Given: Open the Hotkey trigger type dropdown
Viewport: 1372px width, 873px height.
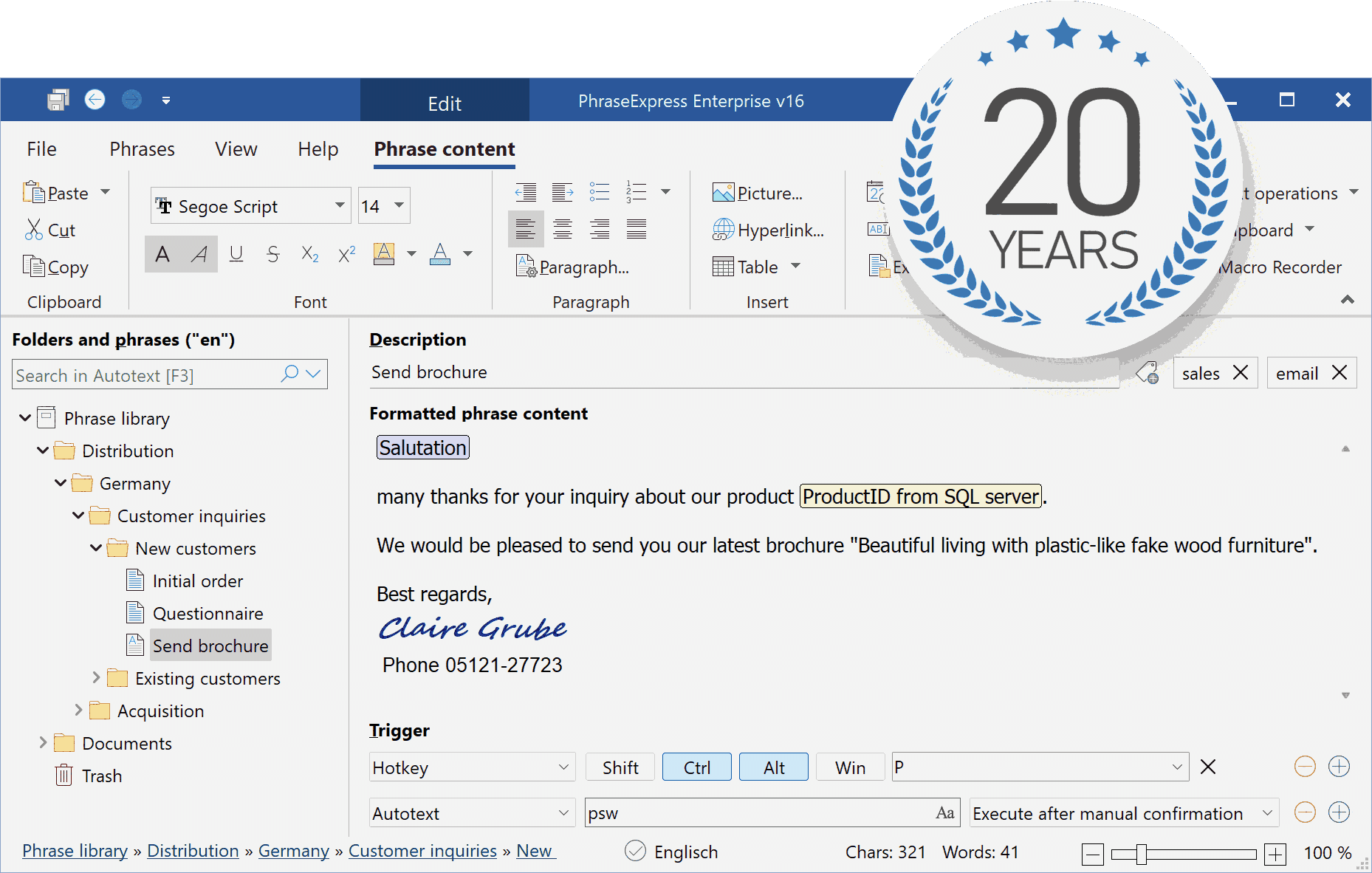Looking at the screenshot, I should tap(471, 767).
